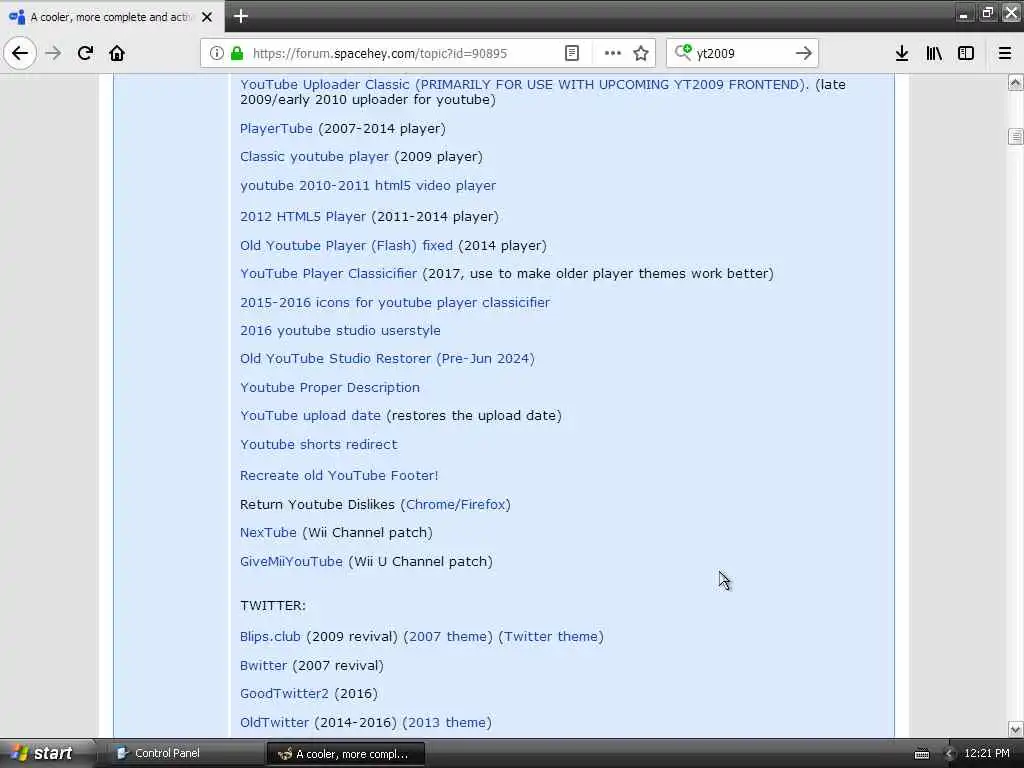Open Old Youtube Player (Flash) fixed link
Viewport: 1024px width, 768px height.
click(346, 246)
